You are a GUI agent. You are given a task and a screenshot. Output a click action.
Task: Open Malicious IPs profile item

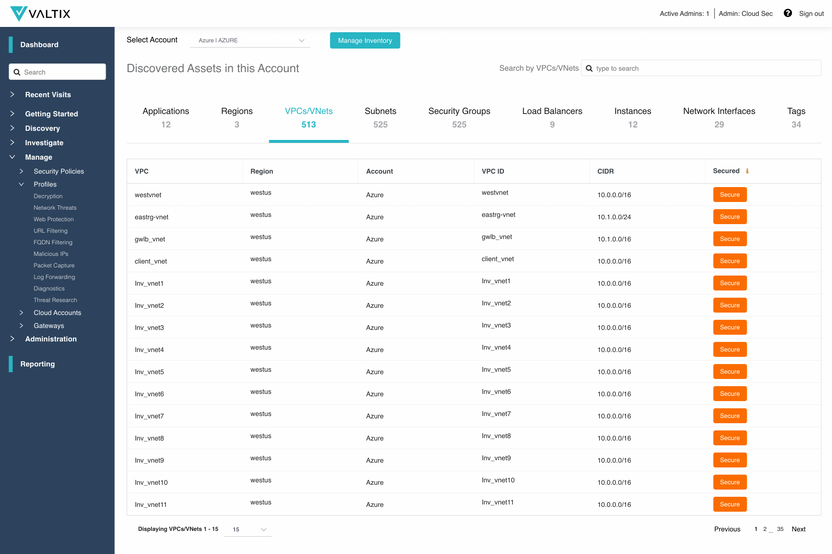point(51,254)
